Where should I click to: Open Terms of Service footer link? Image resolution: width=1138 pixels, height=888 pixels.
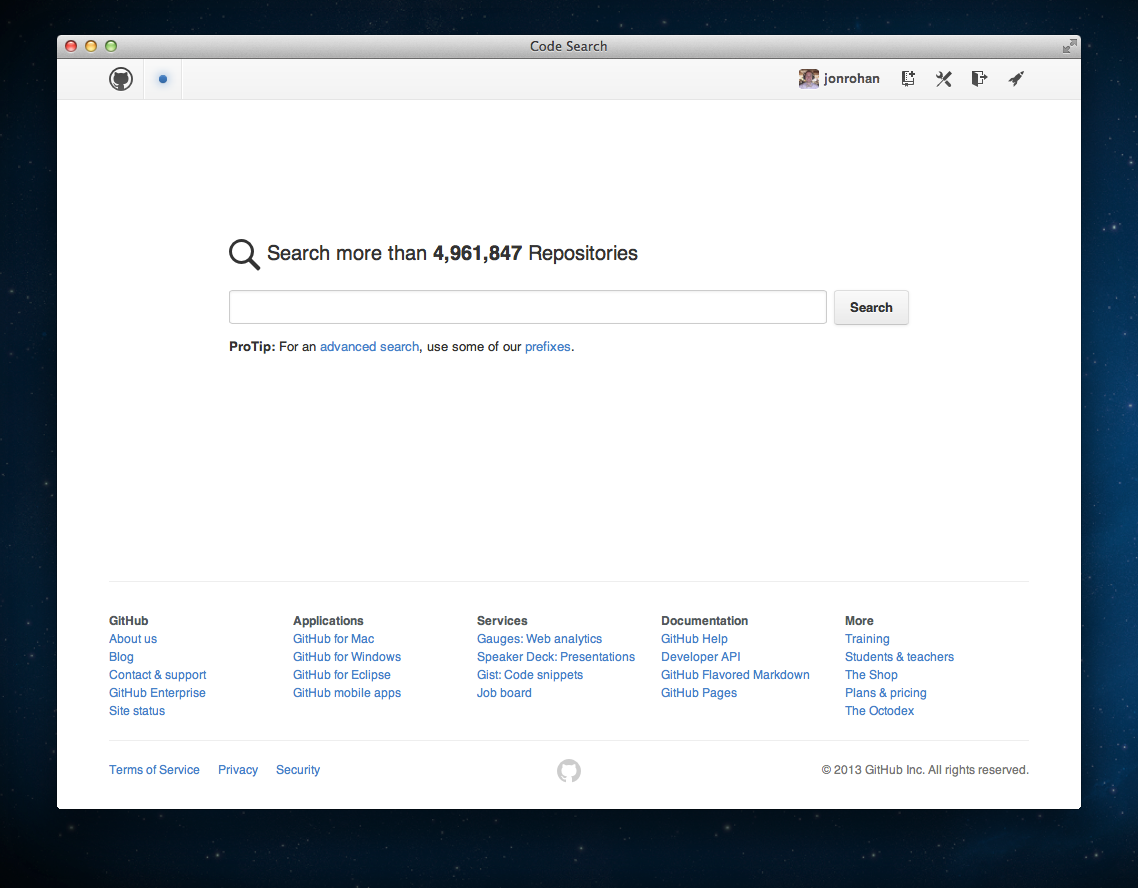coord(154,770)
